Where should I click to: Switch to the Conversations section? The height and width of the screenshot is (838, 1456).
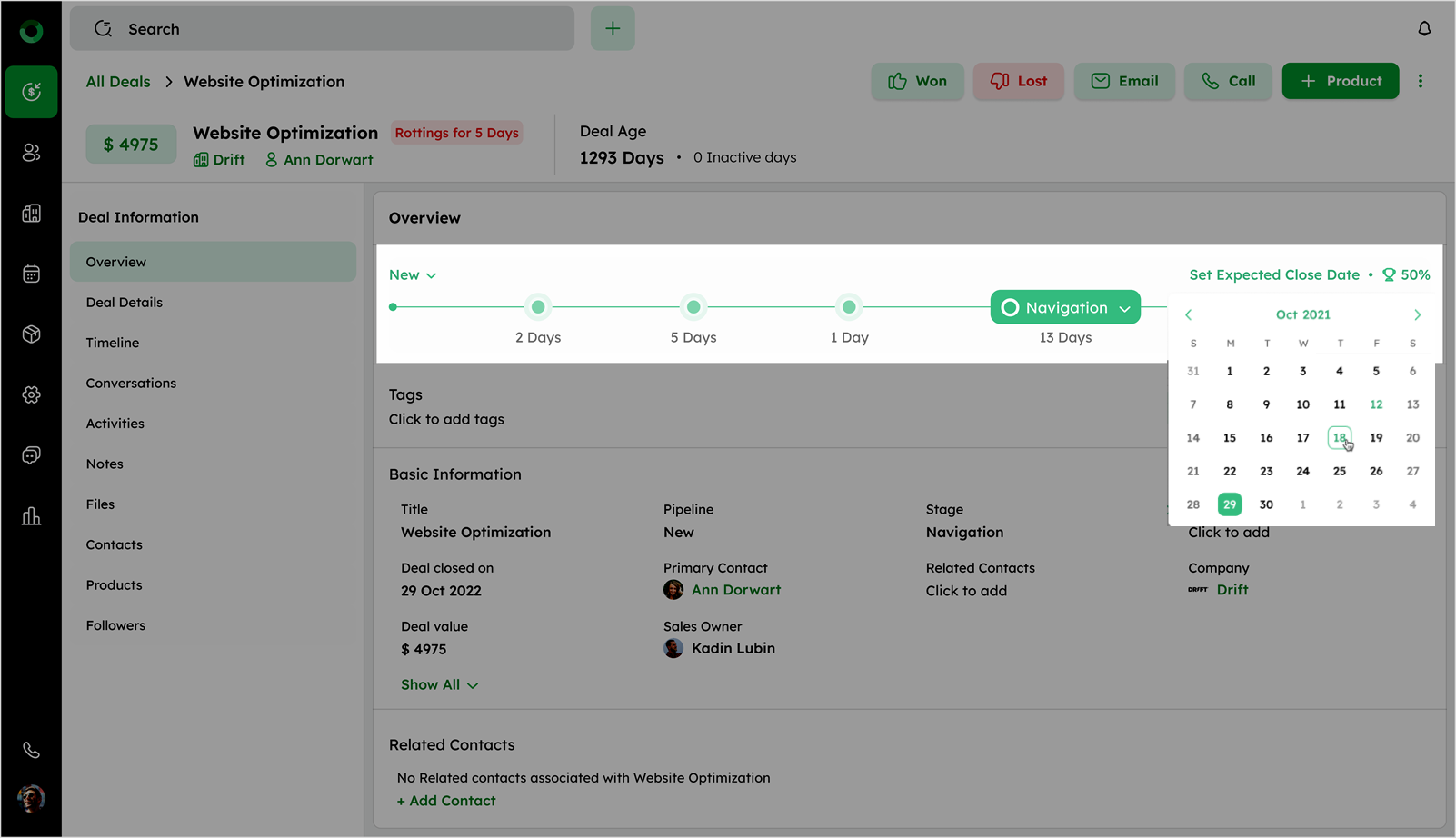[131, 383]
